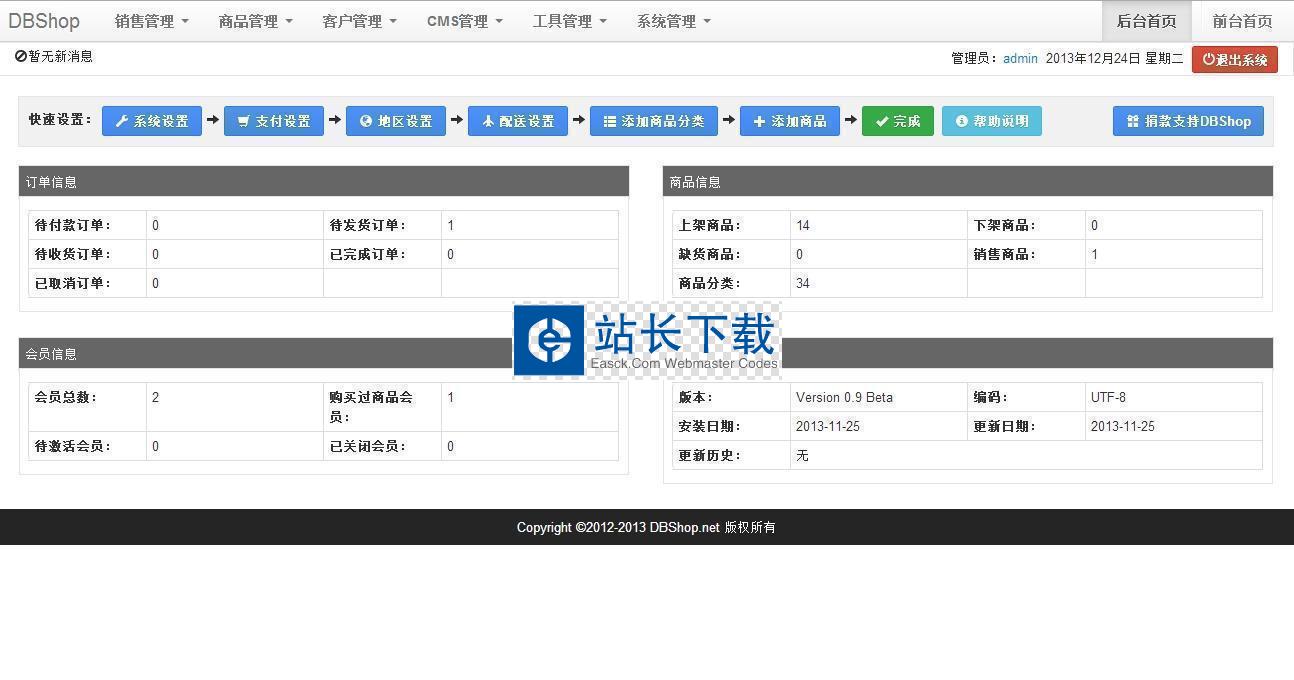1294x680 pixels.
Task: Open the admin user link
Action: [1020, 59]
